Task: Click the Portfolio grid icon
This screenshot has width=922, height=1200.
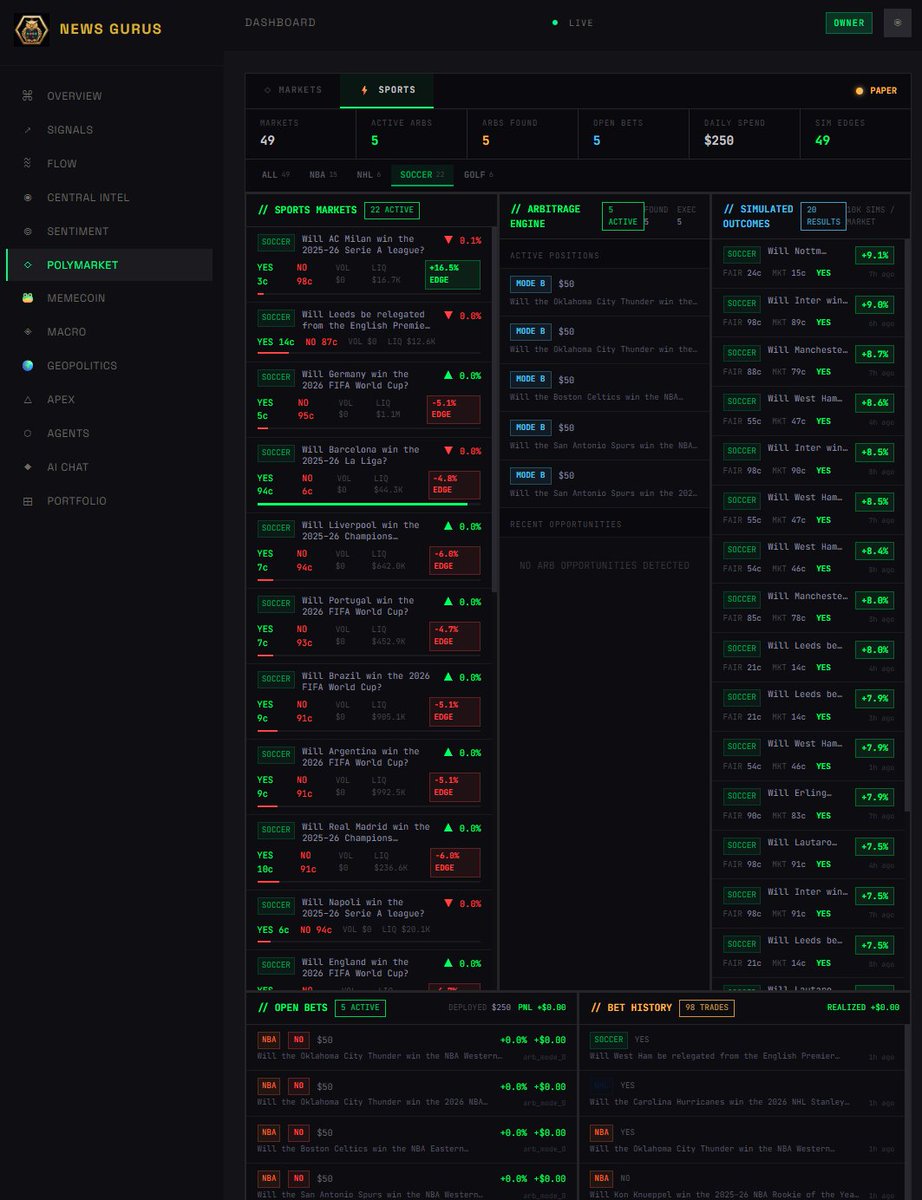Action: point(28,501)
